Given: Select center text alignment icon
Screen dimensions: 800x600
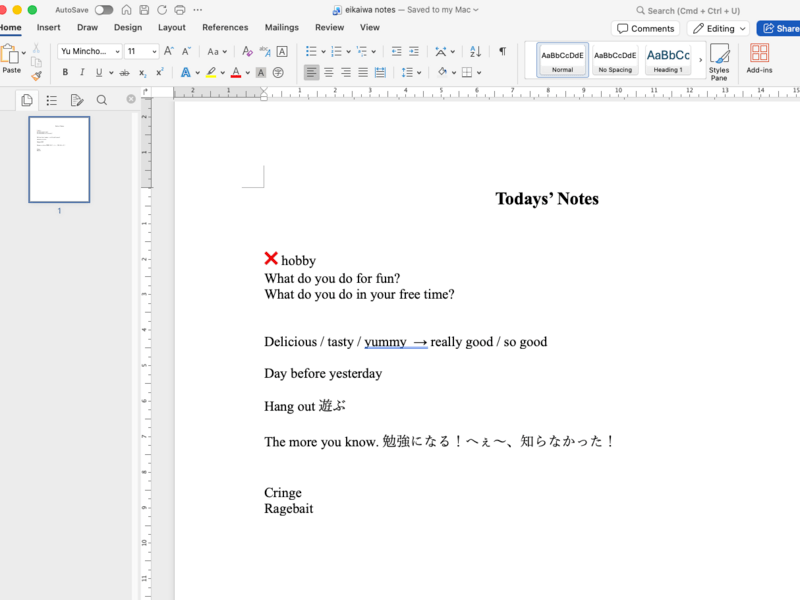Looking at the screenshot, I should point(329,72).
